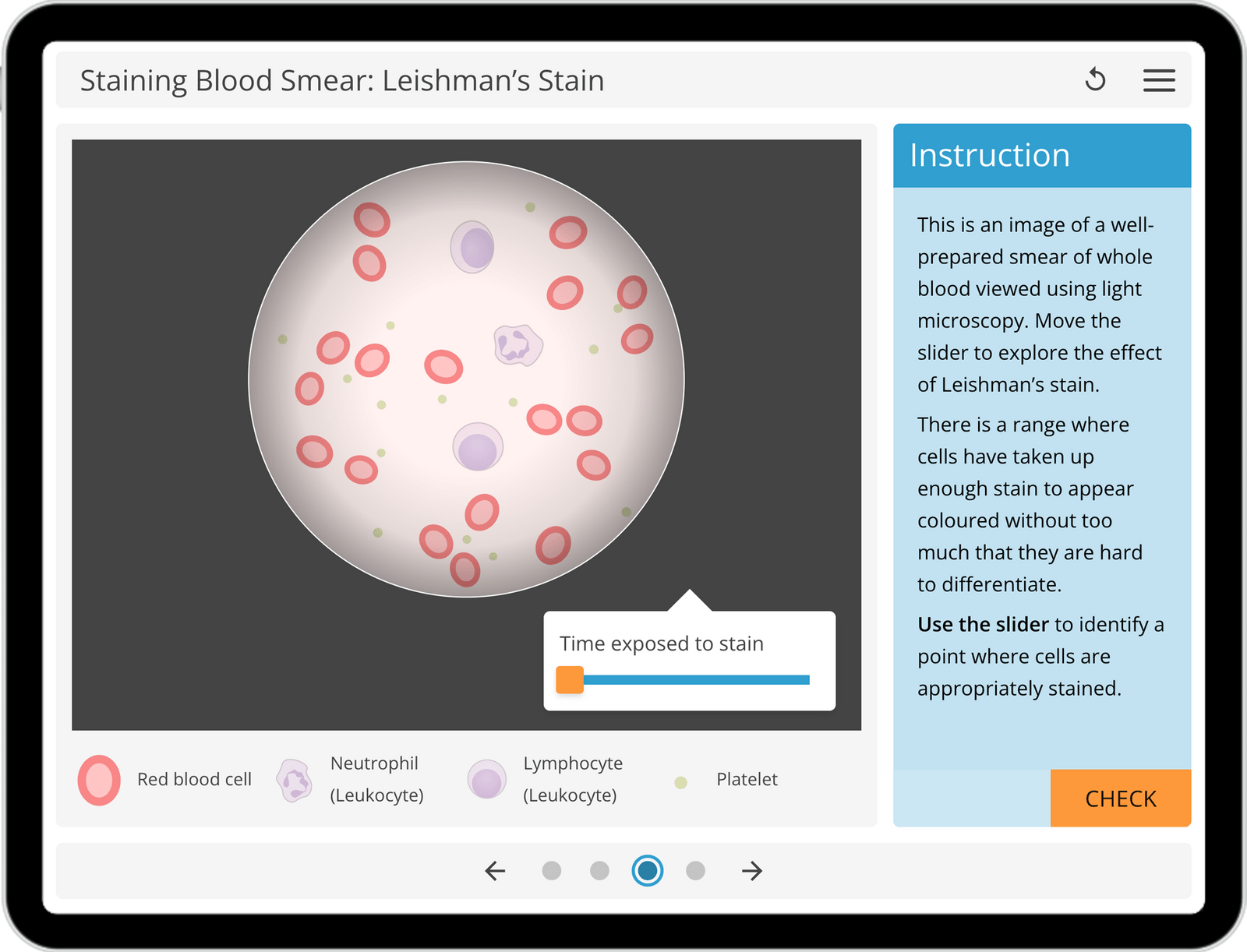Click the reset/undo icon in the header

click(1094, 79)
